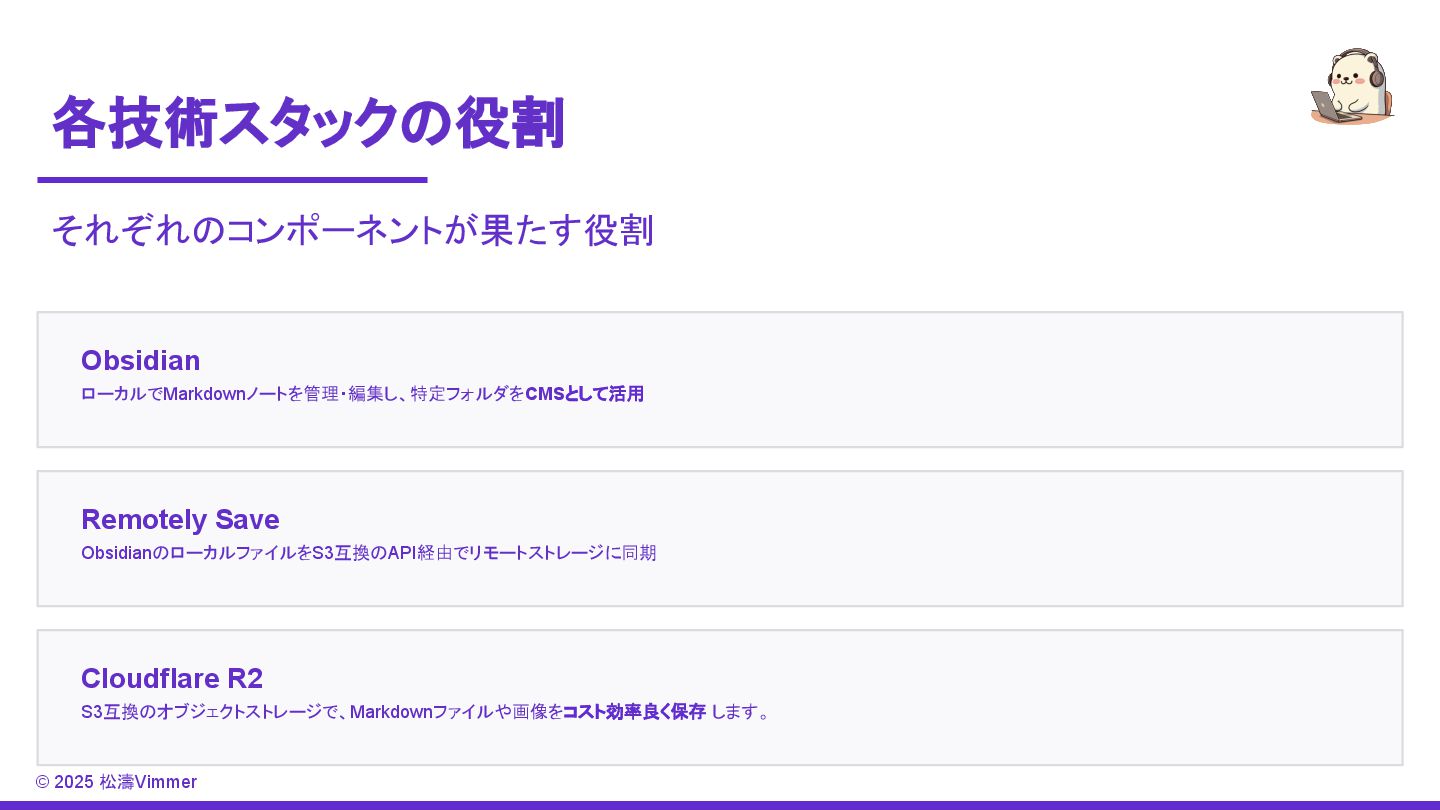Click the Cloudflare R2 description with コスト効率良く保存
Viewport: 1440px width, 810px height.
426,712
